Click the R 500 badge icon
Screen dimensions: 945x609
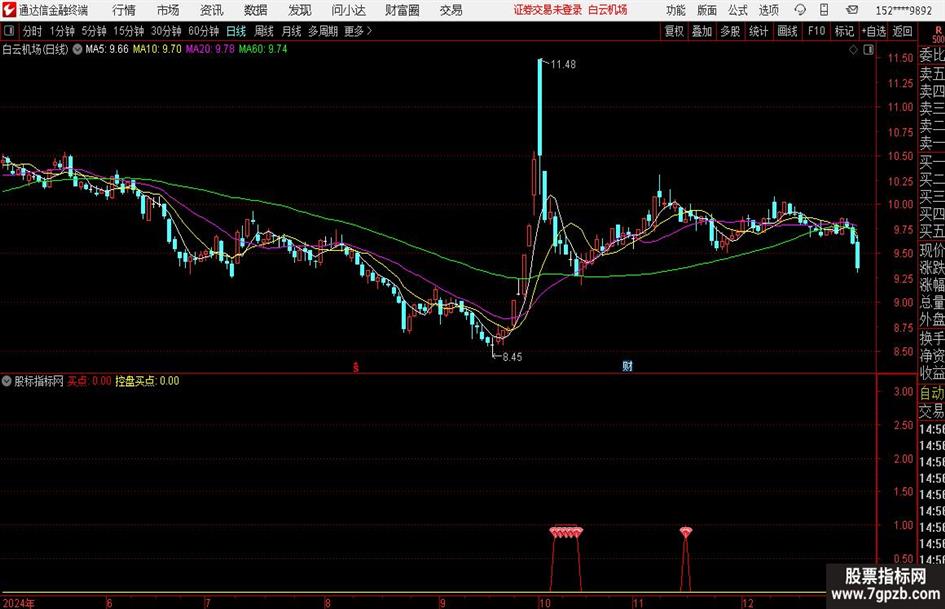[x=938, y=34]
